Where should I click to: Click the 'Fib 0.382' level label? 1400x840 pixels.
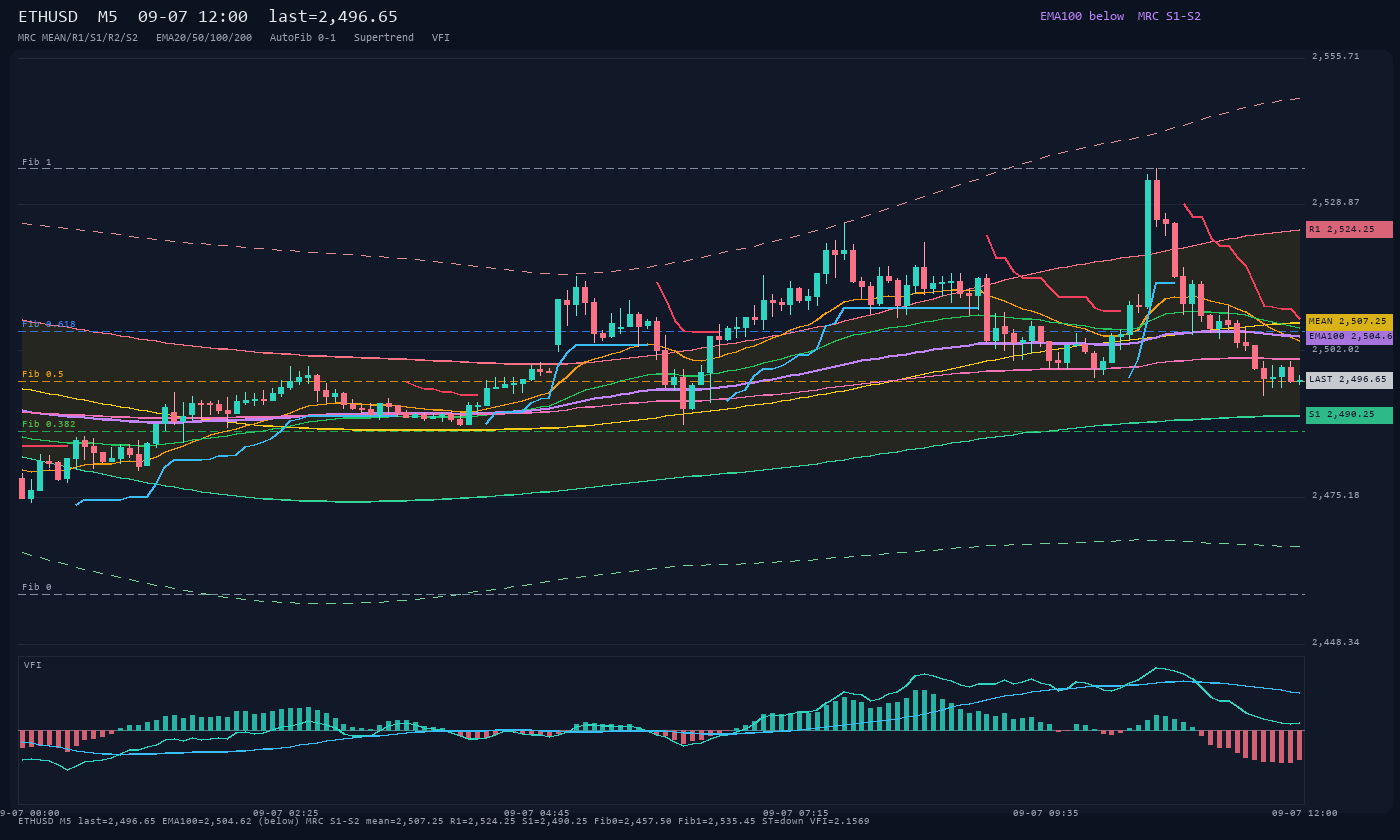(x=49, y=424)
